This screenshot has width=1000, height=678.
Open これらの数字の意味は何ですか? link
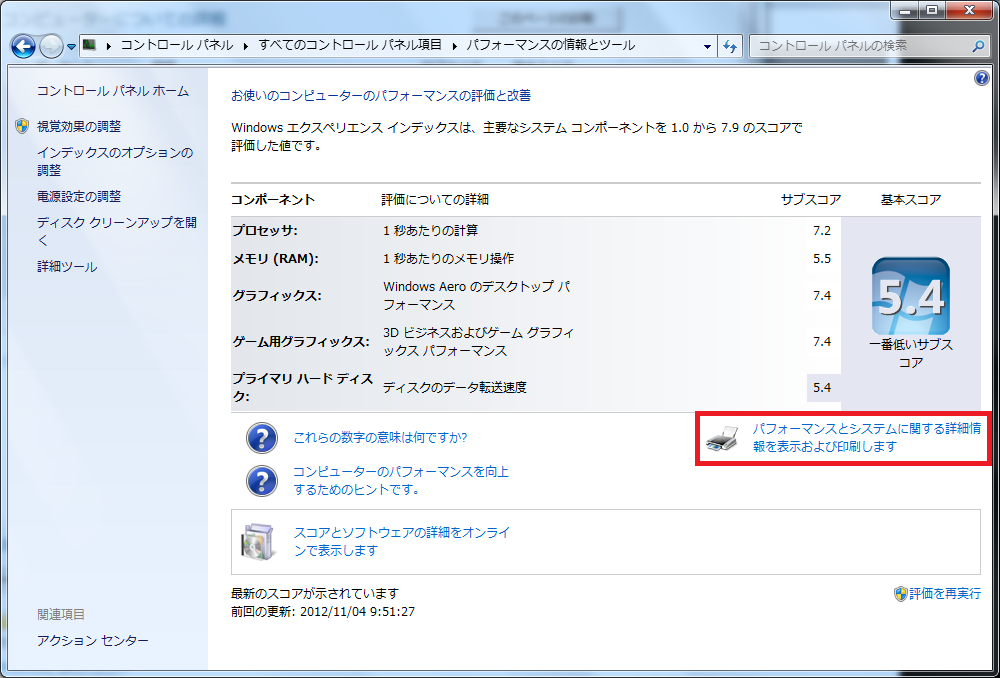click(380, 438)
